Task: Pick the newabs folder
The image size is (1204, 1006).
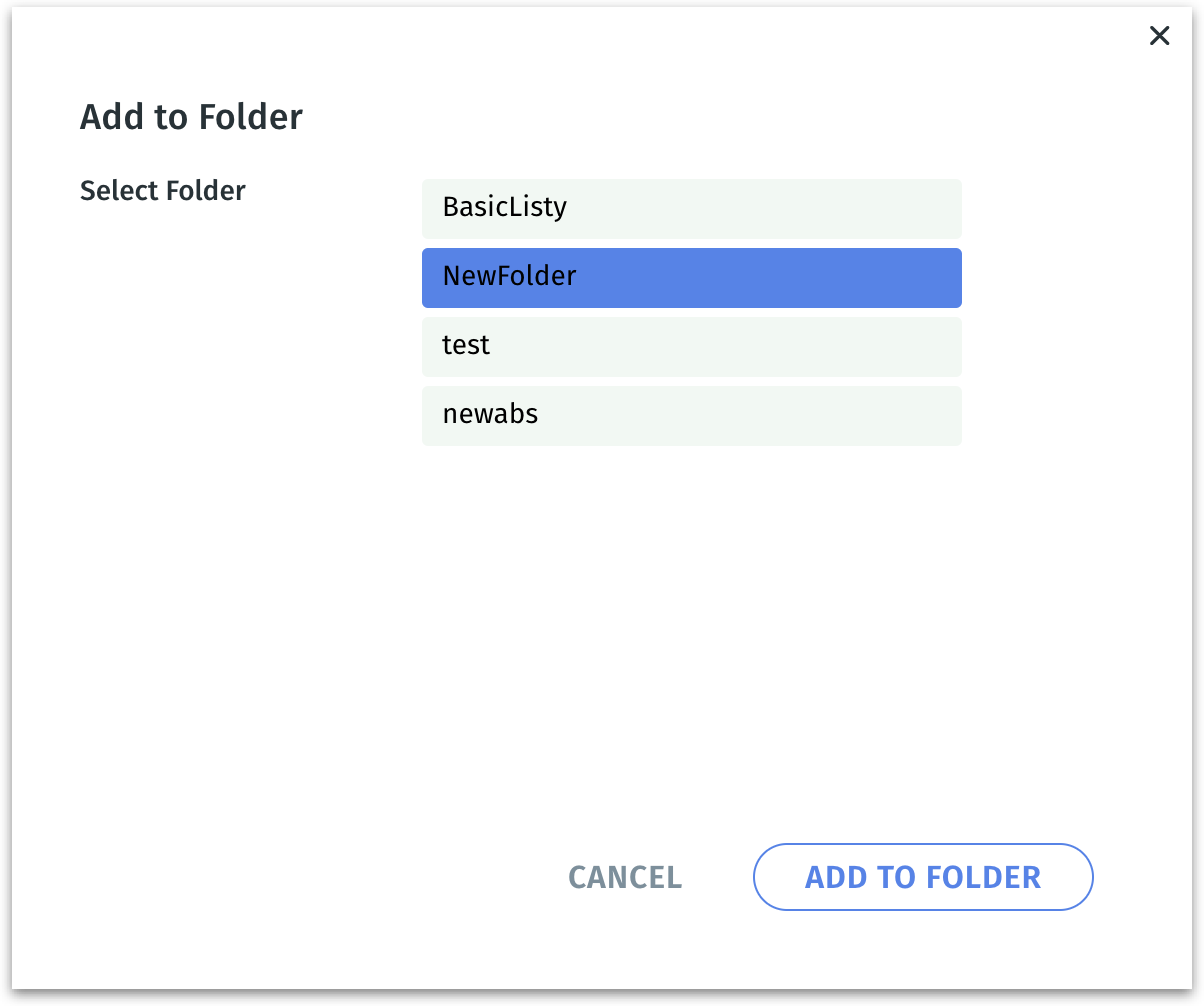Action: [691, 415]
